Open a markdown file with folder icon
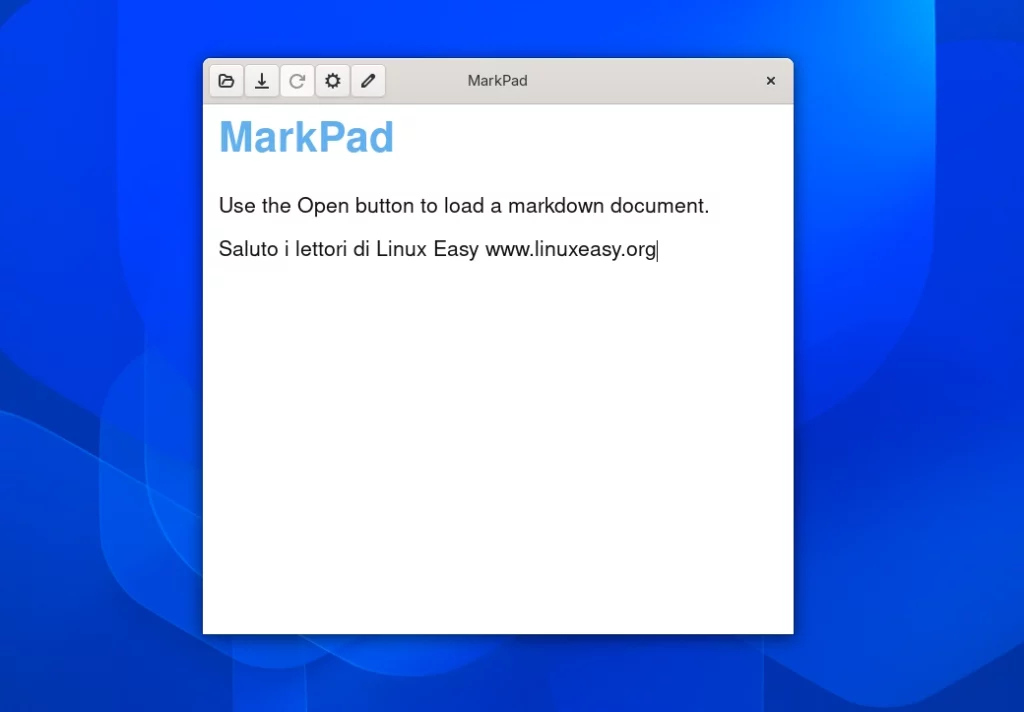 [x=227, y=81]
